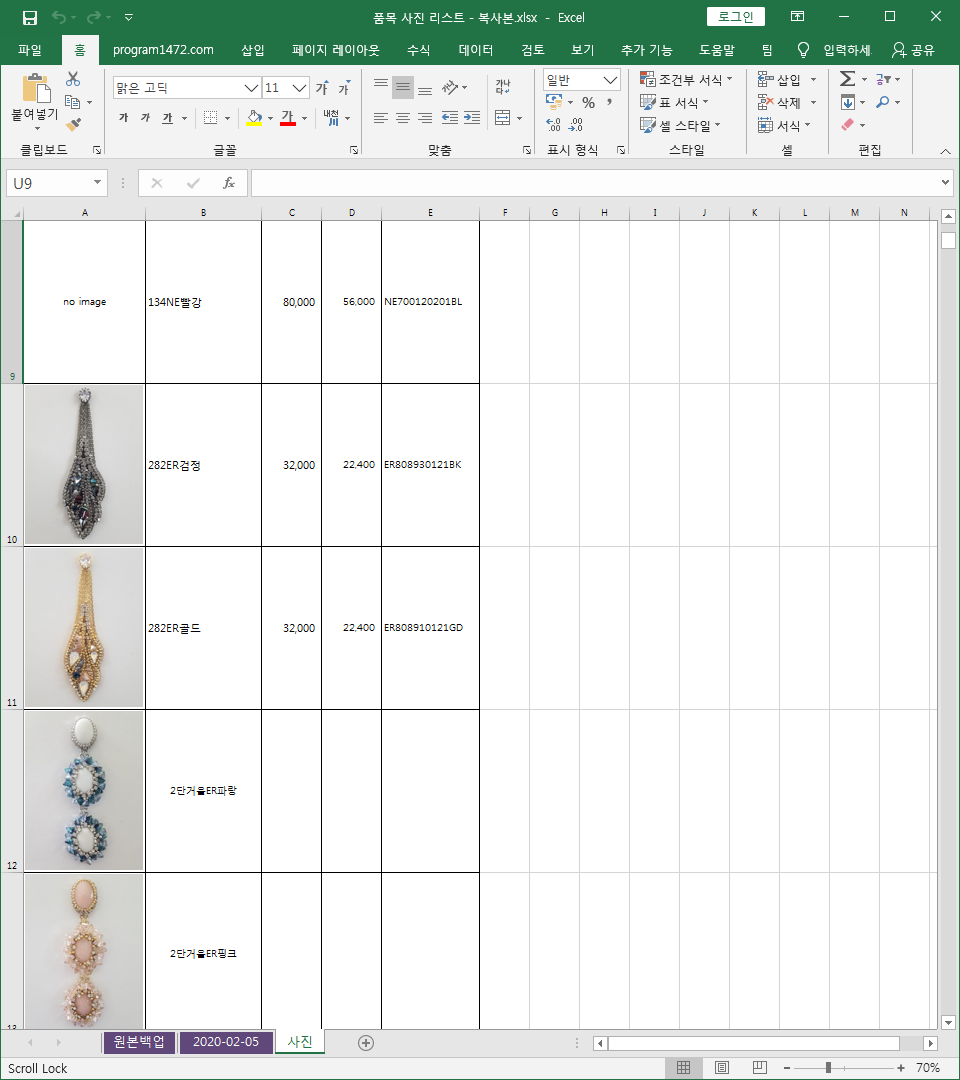Toggle the middle vertical align button
This screenshot has height=1080, width=960.
pyautogui.click(x=402, y=87)
